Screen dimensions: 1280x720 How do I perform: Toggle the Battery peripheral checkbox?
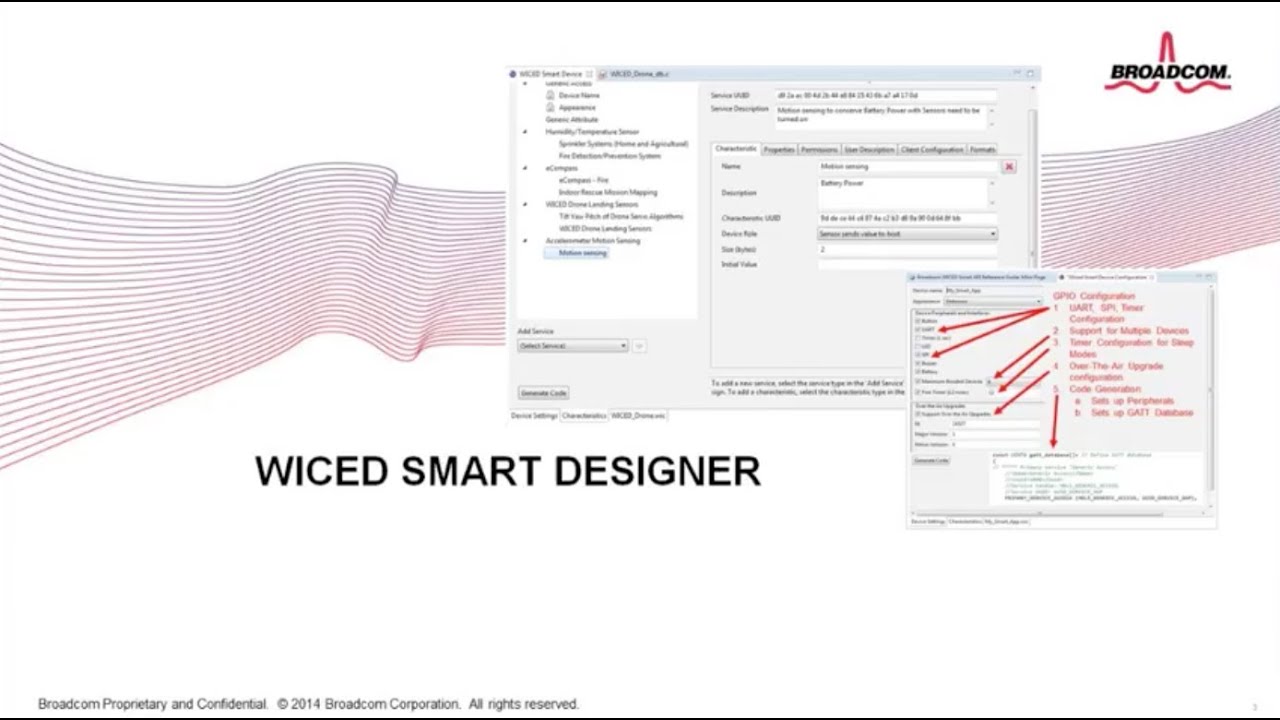[x=918, y=371]
